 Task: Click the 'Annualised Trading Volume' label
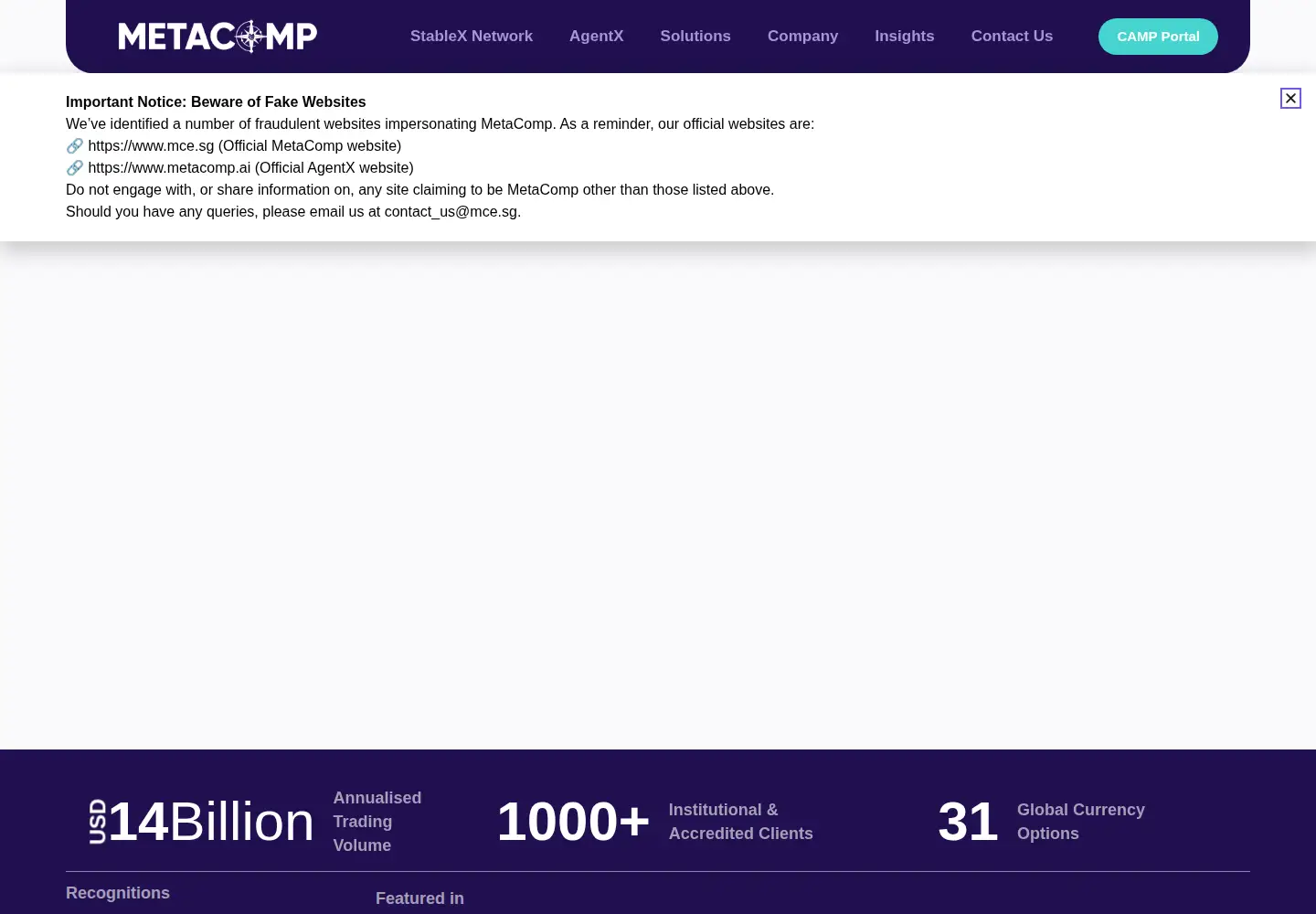point(377,822)
